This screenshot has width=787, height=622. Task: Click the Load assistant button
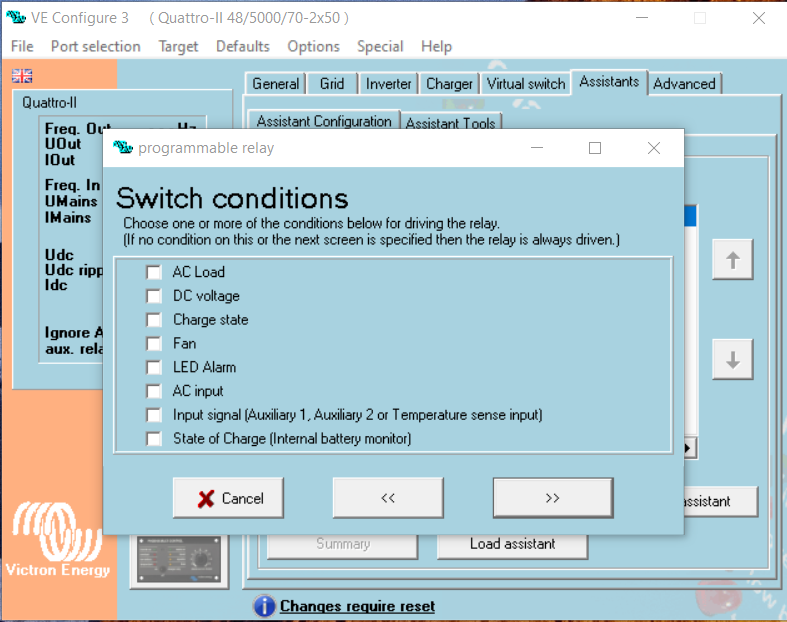pyautogui.click(x=512, y=545)
